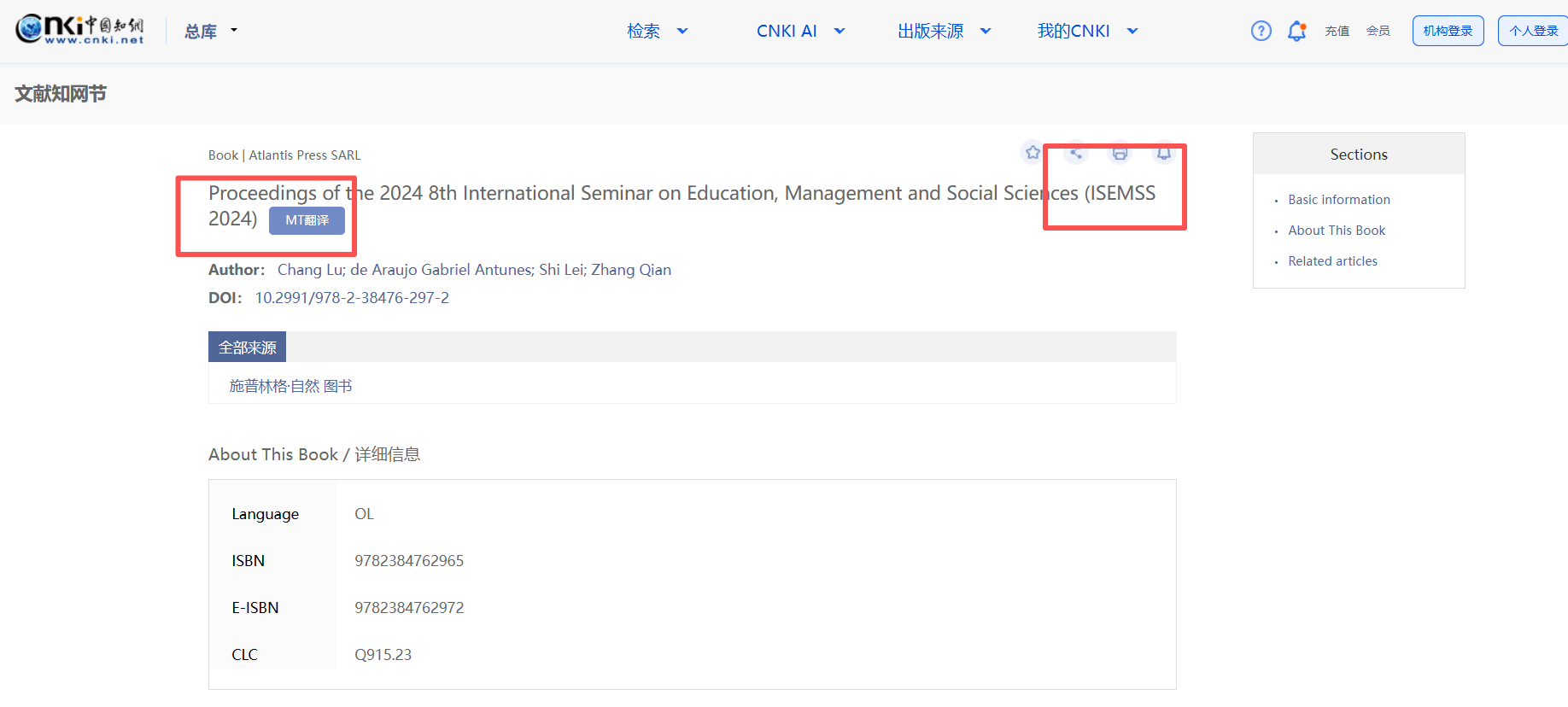This screenshot has width=1568, height=707.
Task: Open the CNKI AI dropdown menu
Action: pyautogui.click(x=799, y=32)
